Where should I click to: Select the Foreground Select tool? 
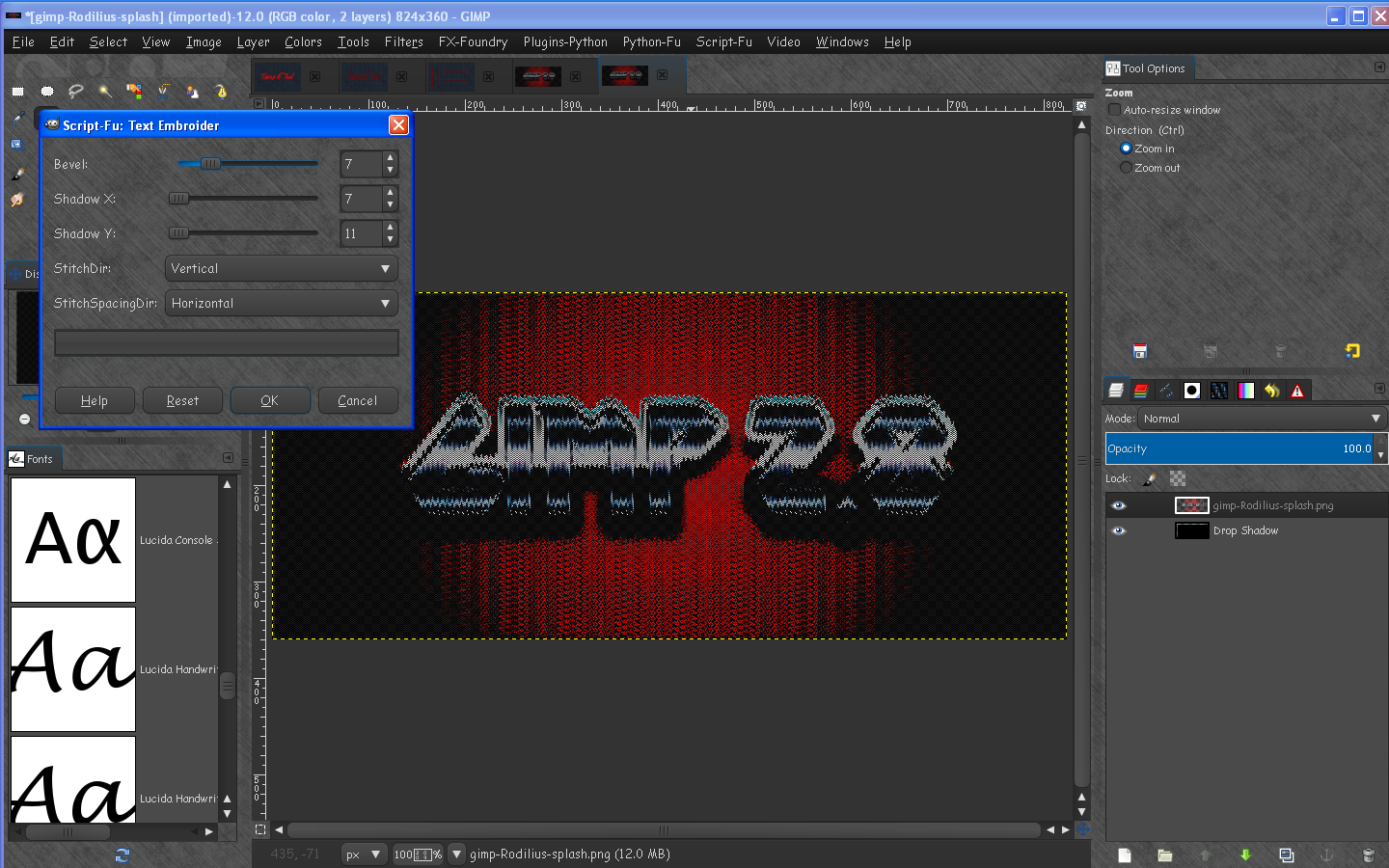click(192, 92)
